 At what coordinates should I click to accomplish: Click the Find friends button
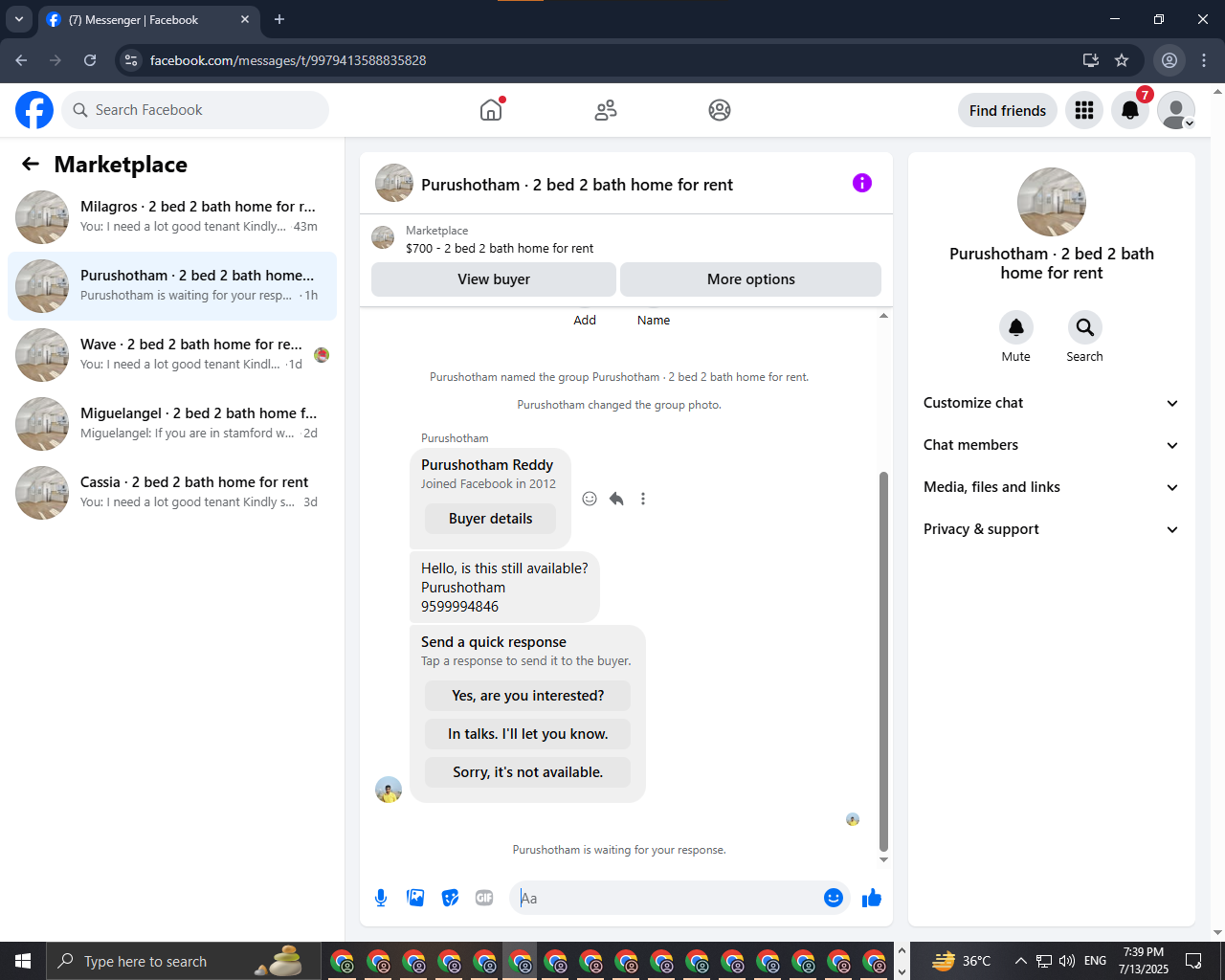pos(1008,110)
